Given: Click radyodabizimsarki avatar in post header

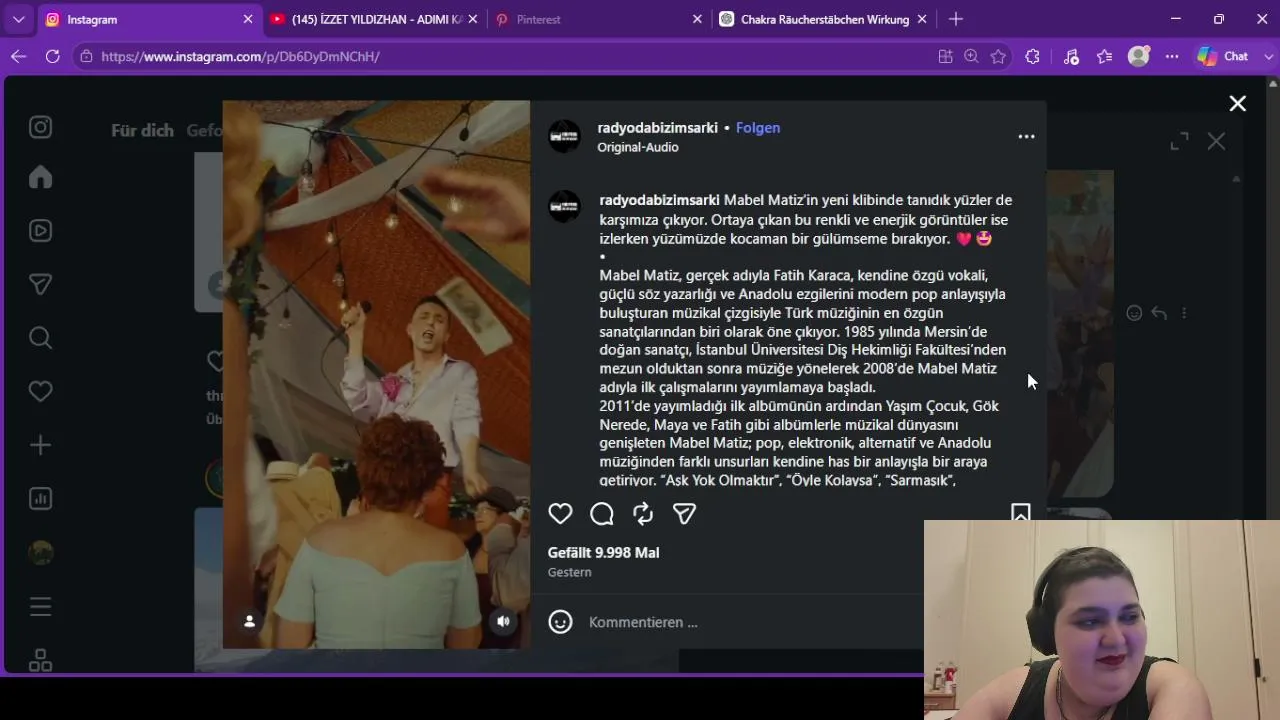Looking at the screenshot, I should [x=564, y=137].
